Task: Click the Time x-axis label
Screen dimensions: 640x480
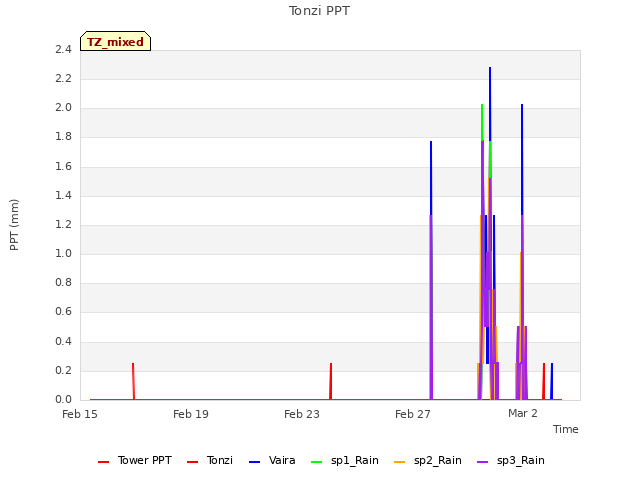Action: click(x=566, y=429)
